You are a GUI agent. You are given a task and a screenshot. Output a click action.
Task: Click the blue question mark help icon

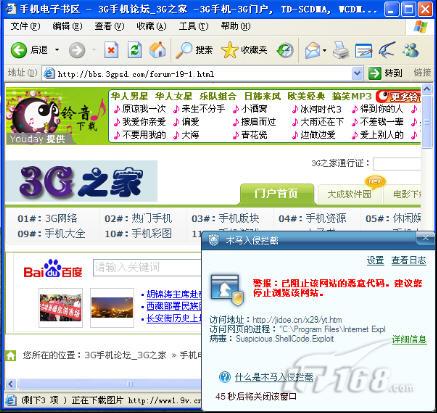point(225,377)
